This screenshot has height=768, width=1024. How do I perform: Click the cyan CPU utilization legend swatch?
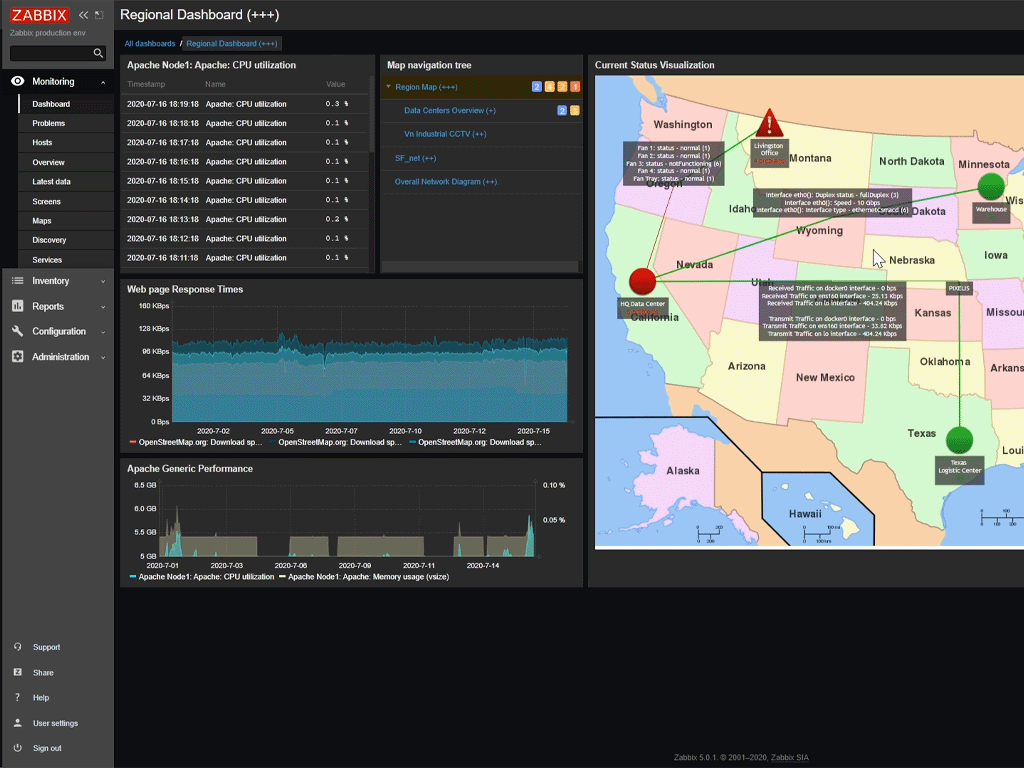tap(133, 577)
